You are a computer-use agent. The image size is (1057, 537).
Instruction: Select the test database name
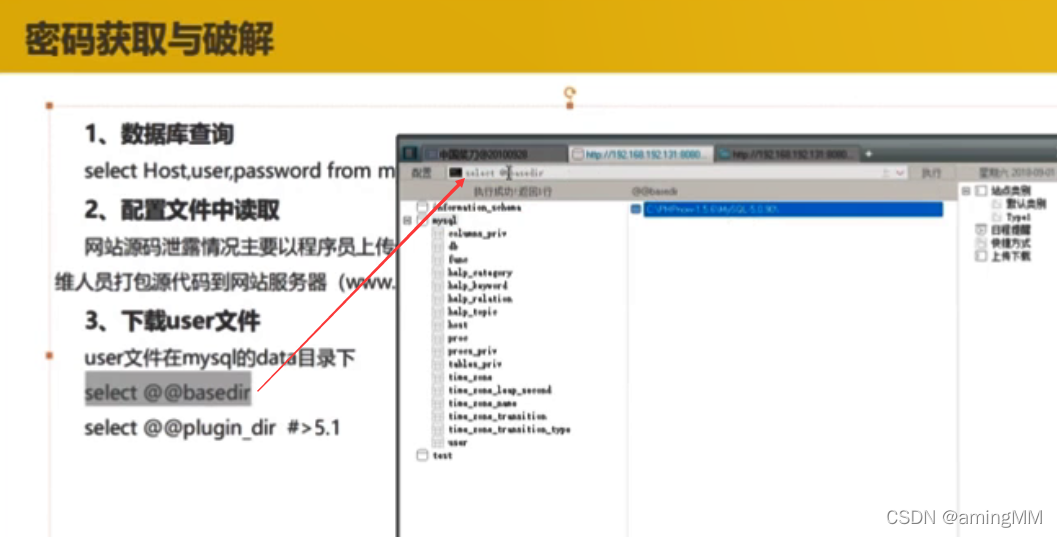pos(442,455)
